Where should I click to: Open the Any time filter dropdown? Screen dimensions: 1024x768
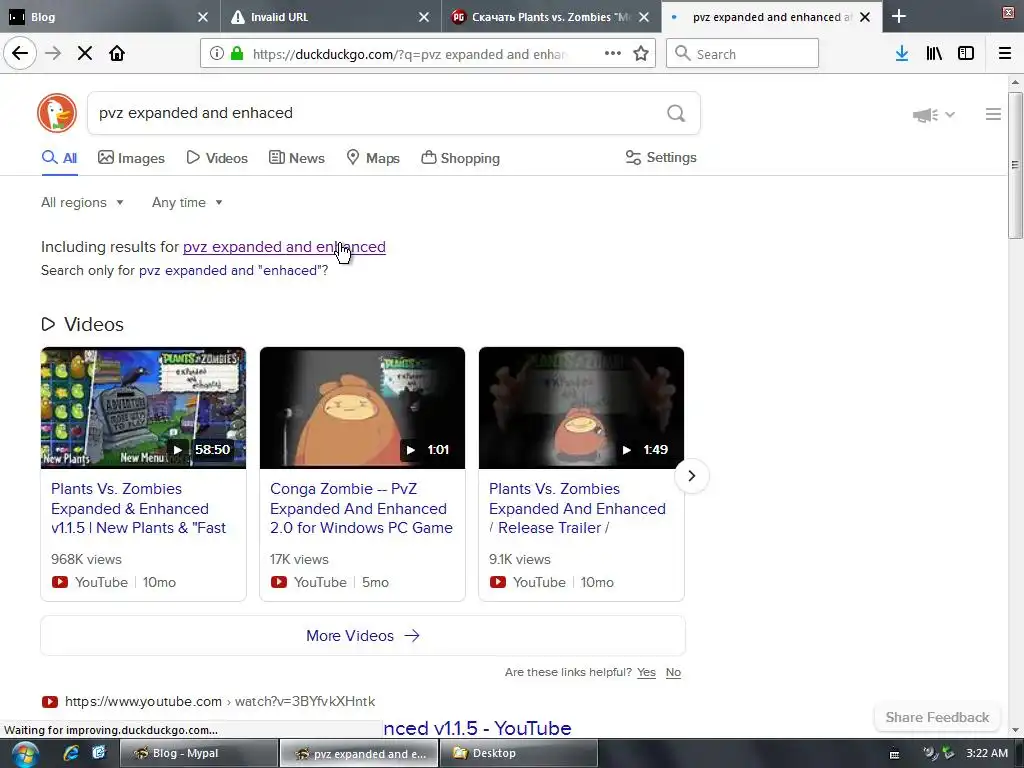187,202
